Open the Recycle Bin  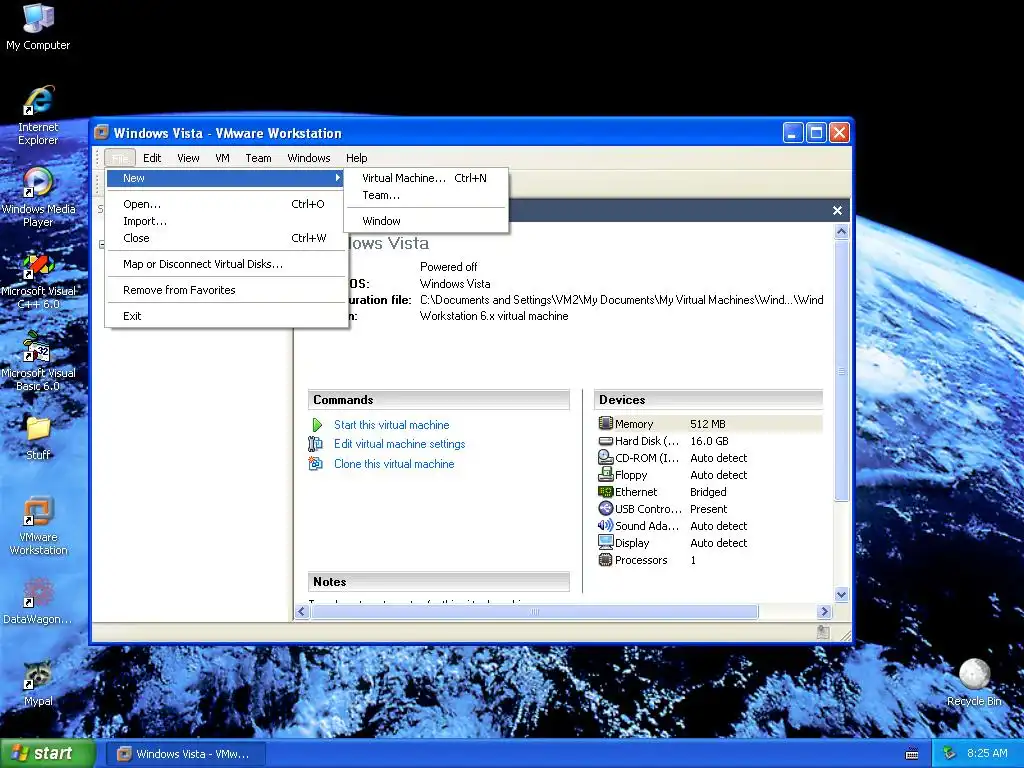[x=974, y=683]
